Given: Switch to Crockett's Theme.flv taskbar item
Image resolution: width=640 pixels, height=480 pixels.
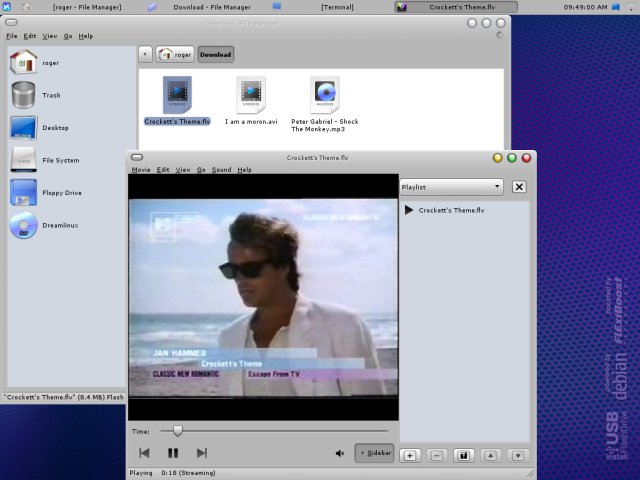Looking at the screenshot, I should (456, 7).
